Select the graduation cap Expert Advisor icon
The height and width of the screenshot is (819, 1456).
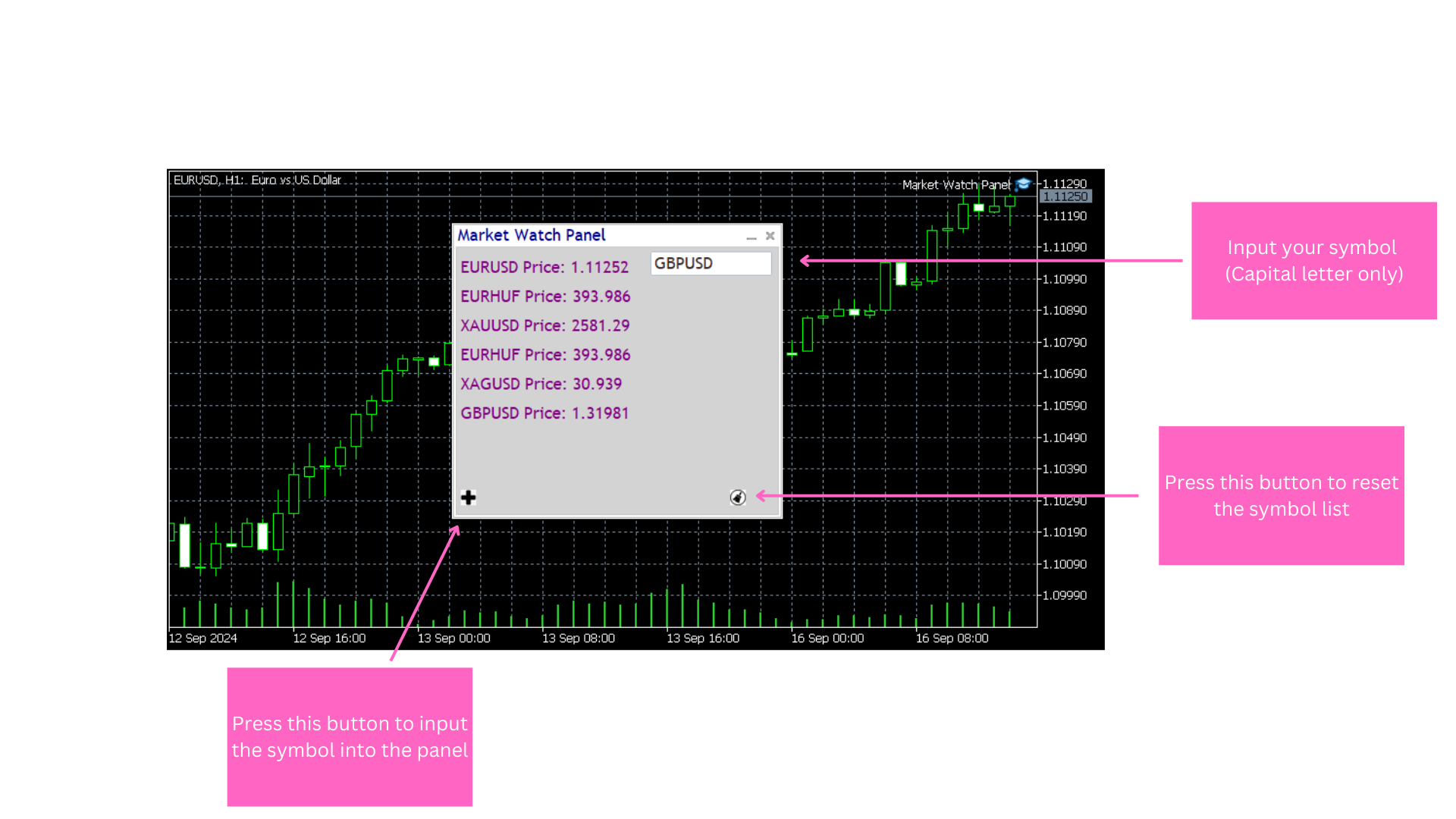click(1024, 184)
